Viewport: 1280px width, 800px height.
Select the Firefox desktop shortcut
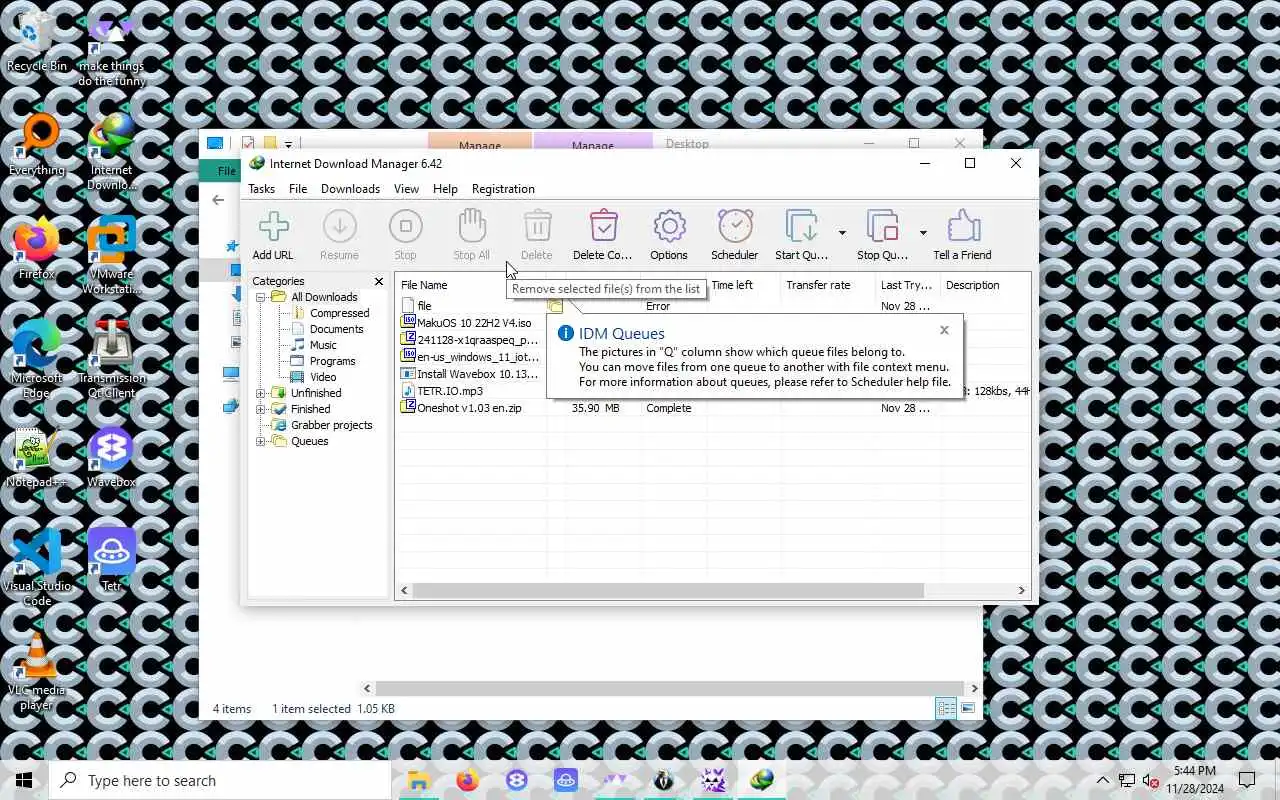[x=37, y=250]
